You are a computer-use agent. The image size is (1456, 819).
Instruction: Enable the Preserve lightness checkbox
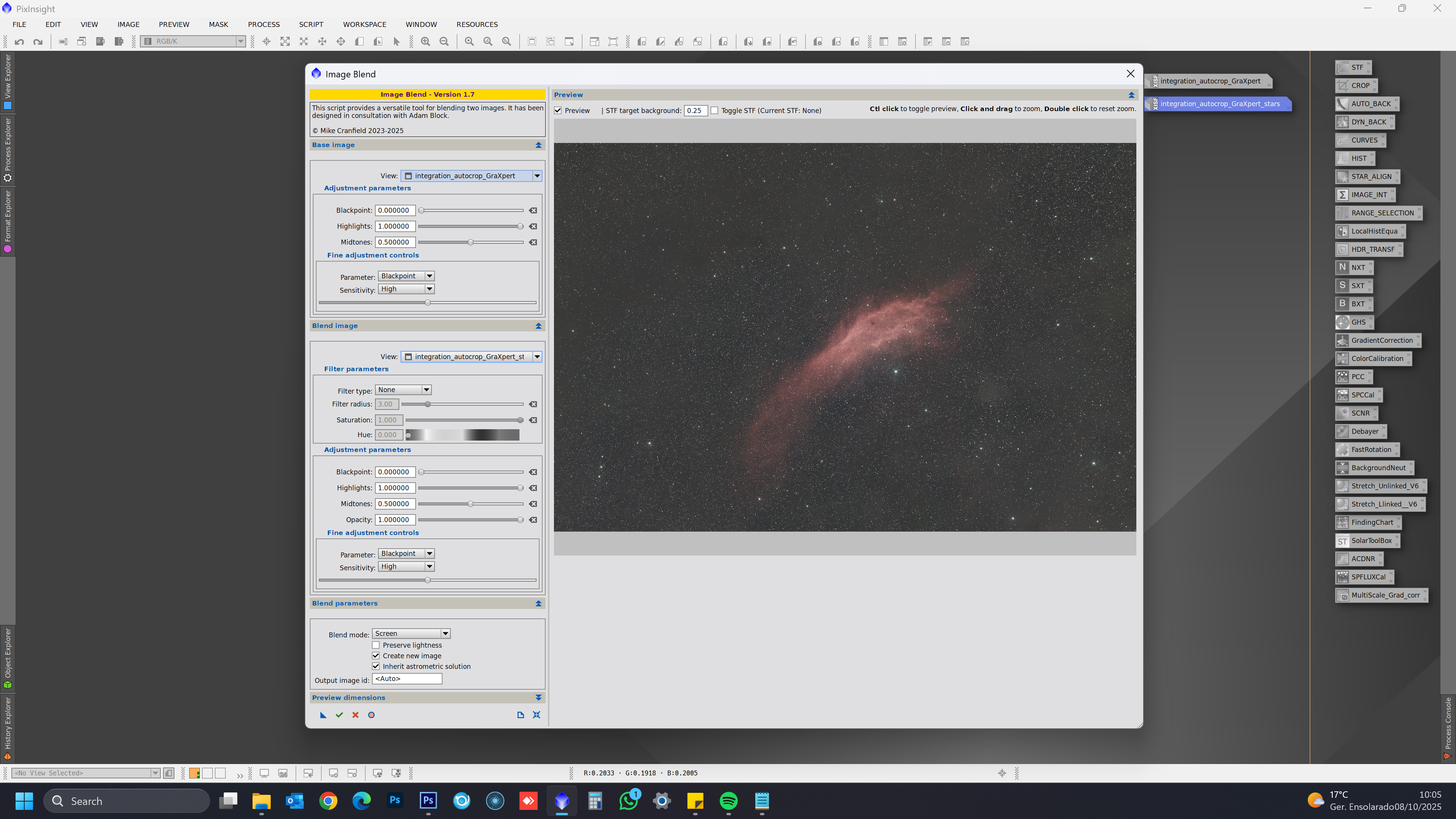(376, 645)
